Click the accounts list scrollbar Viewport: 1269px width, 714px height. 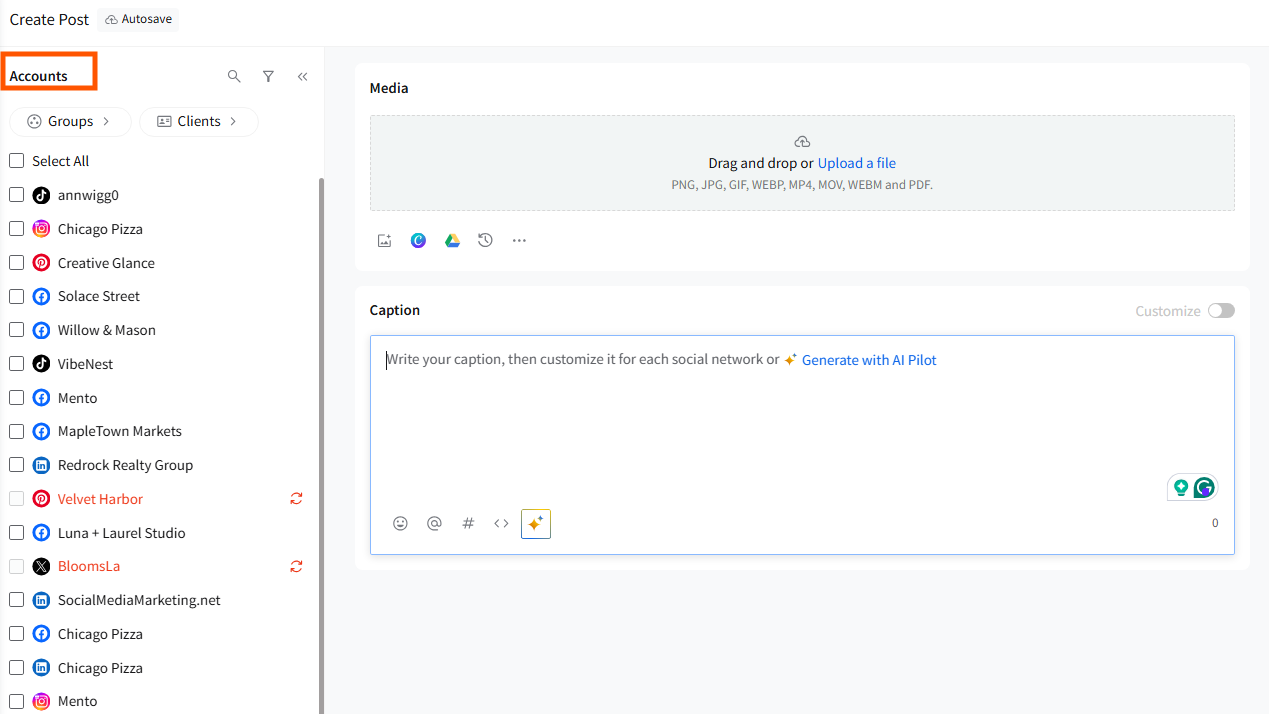[x=321, y=445]
